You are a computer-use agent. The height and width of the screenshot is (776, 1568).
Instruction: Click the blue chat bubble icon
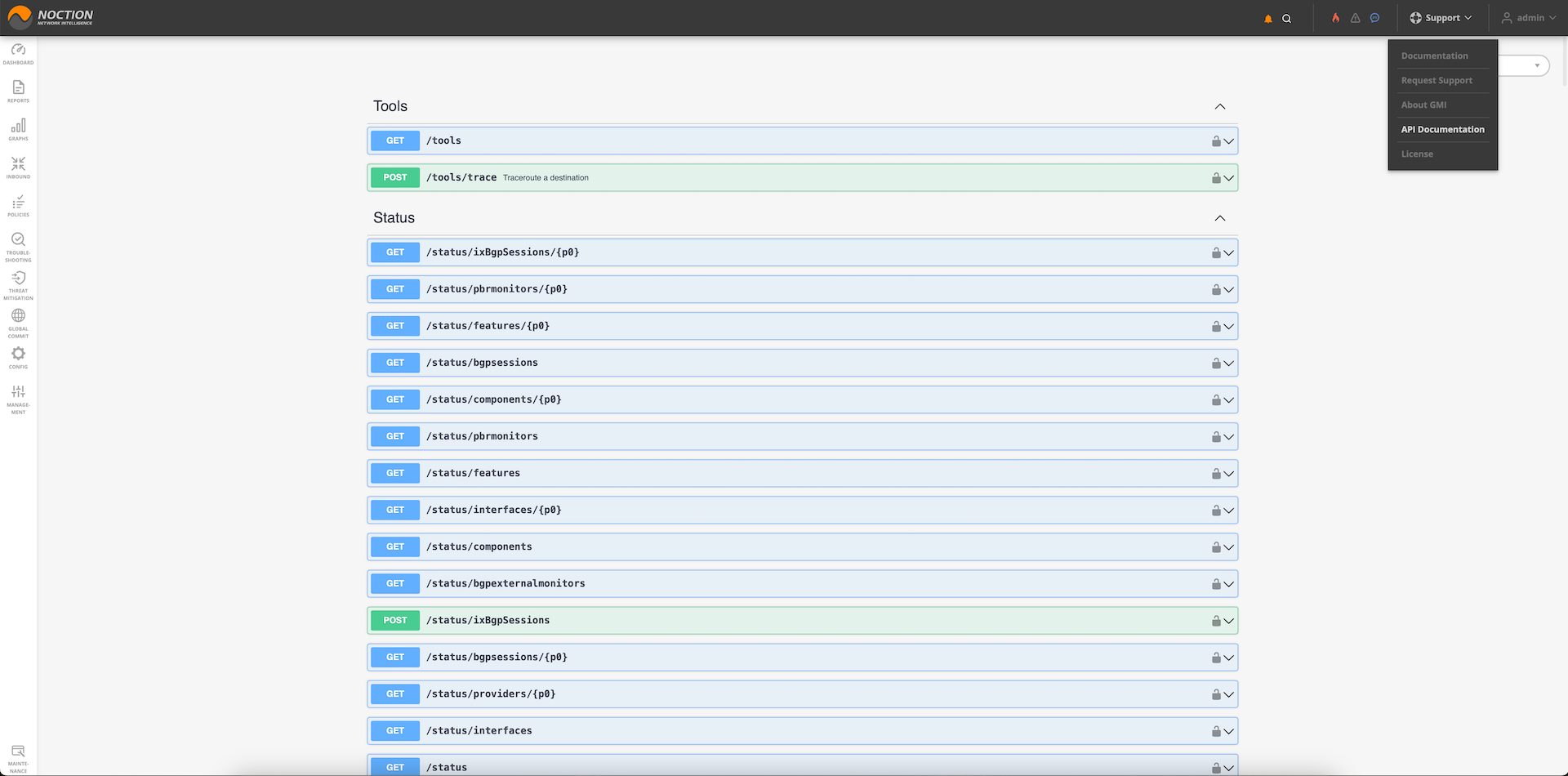[x=1375, y=17]
